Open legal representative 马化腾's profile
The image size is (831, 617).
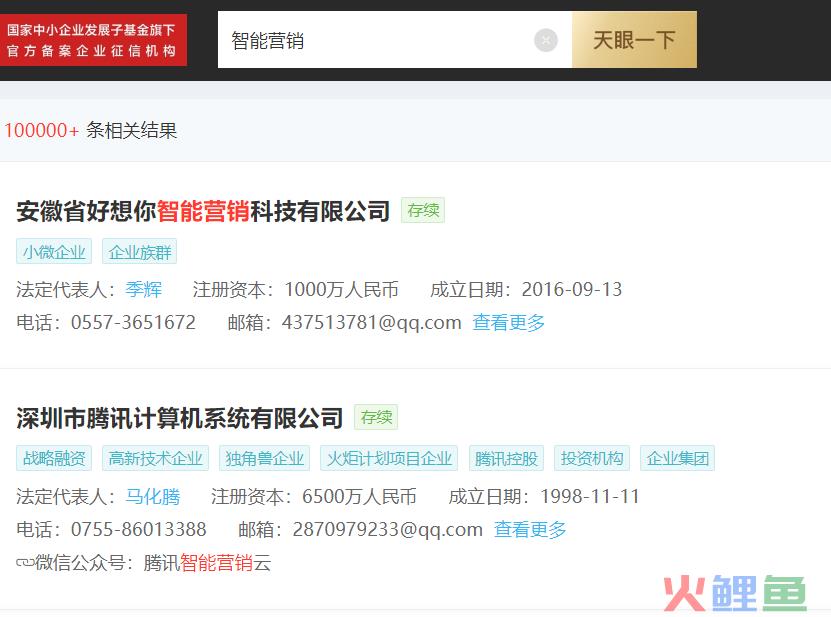[153, 497]
